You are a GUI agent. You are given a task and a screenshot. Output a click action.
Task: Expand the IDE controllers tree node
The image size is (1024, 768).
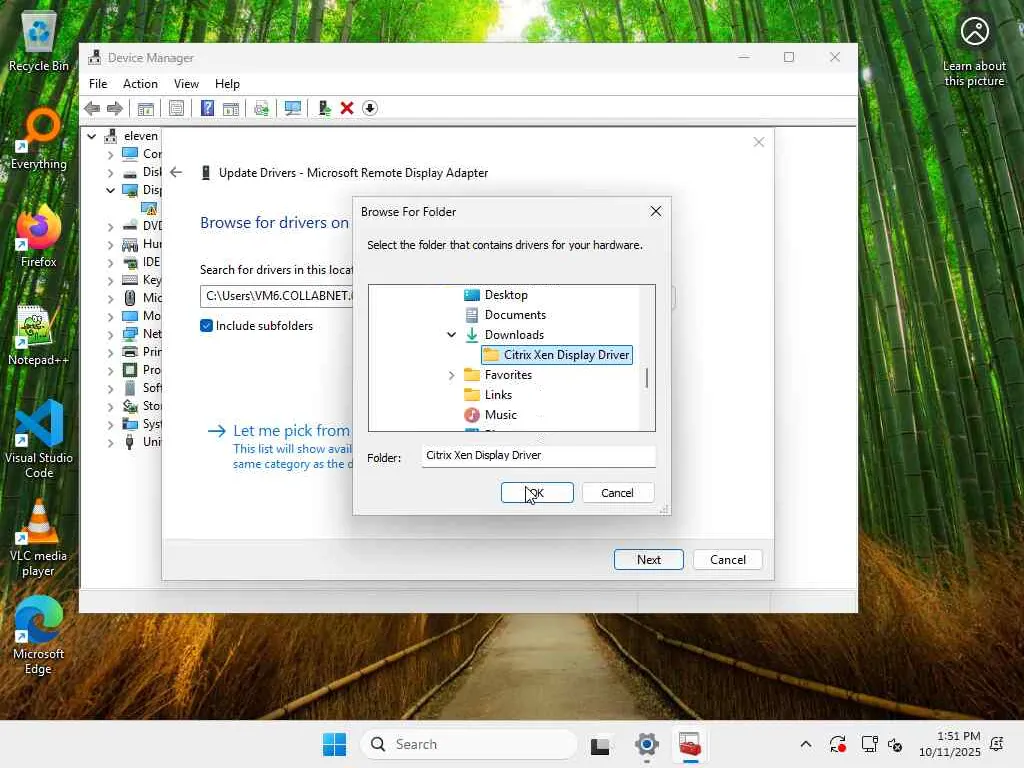coord(110,263)
